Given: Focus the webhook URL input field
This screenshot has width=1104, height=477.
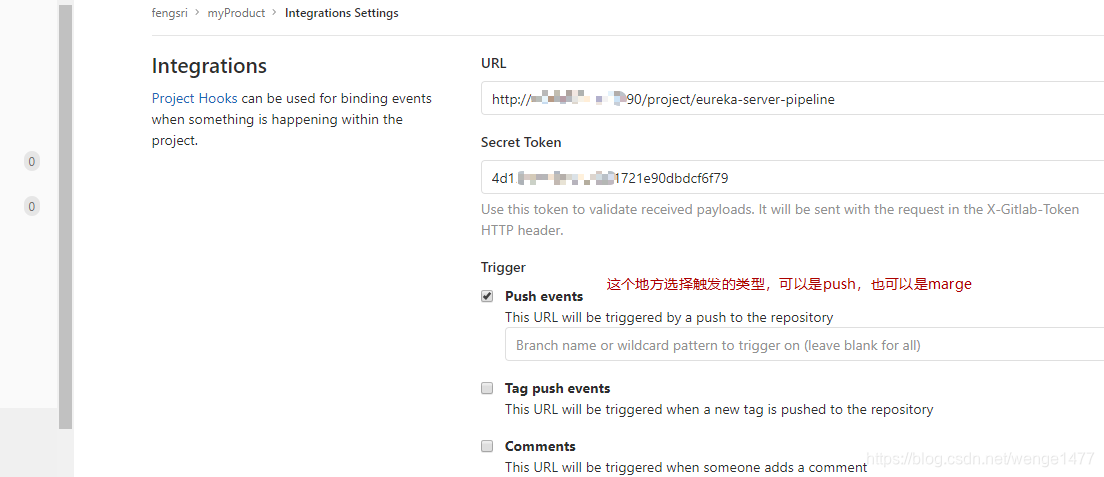Looking at the screenshot, I should click(792, 99).
